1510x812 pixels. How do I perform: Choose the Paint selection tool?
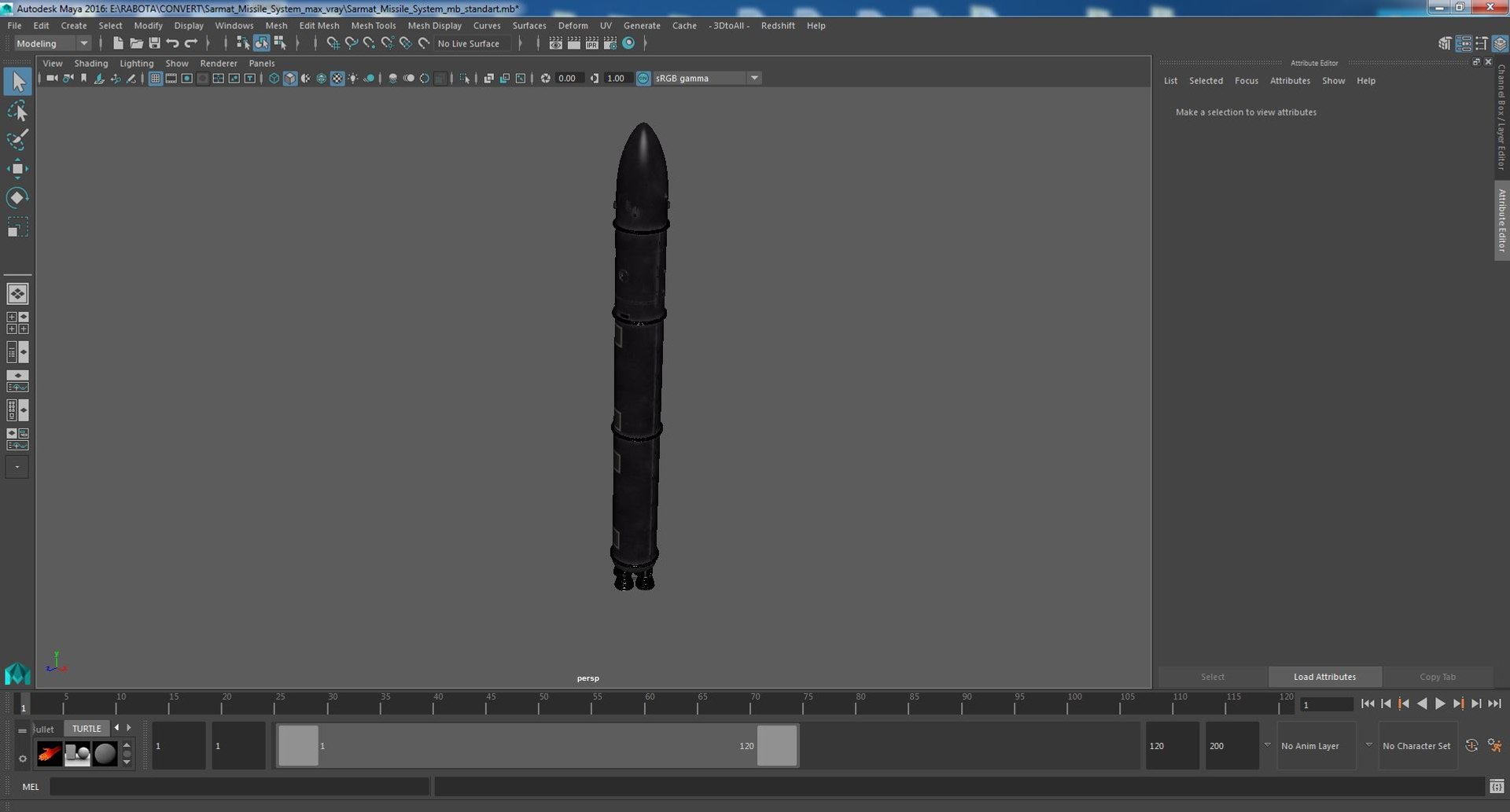click(x=17, y=140)
